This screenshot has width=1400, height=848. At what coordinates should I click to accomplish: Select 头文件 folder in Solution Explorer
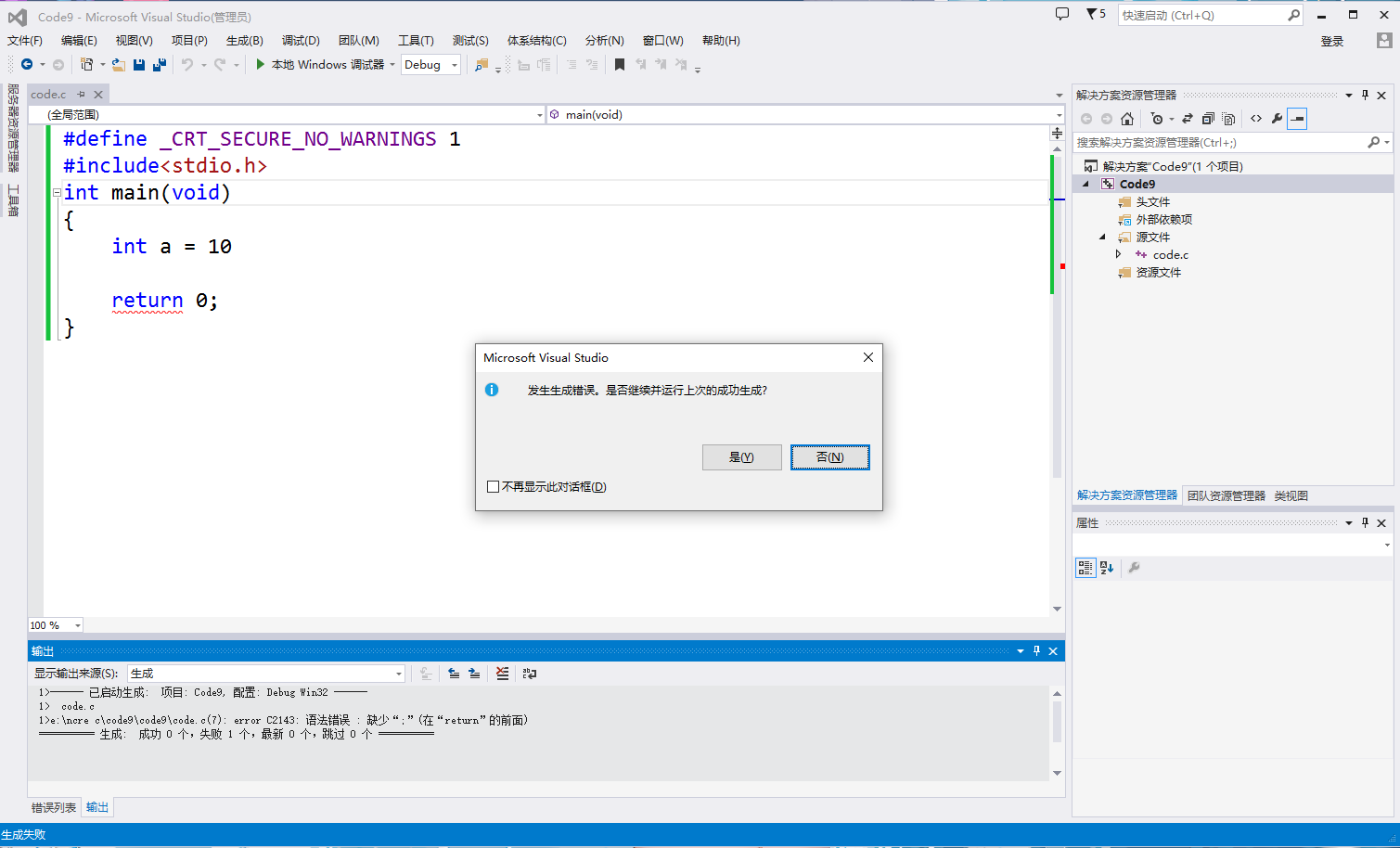[1153, 201]
